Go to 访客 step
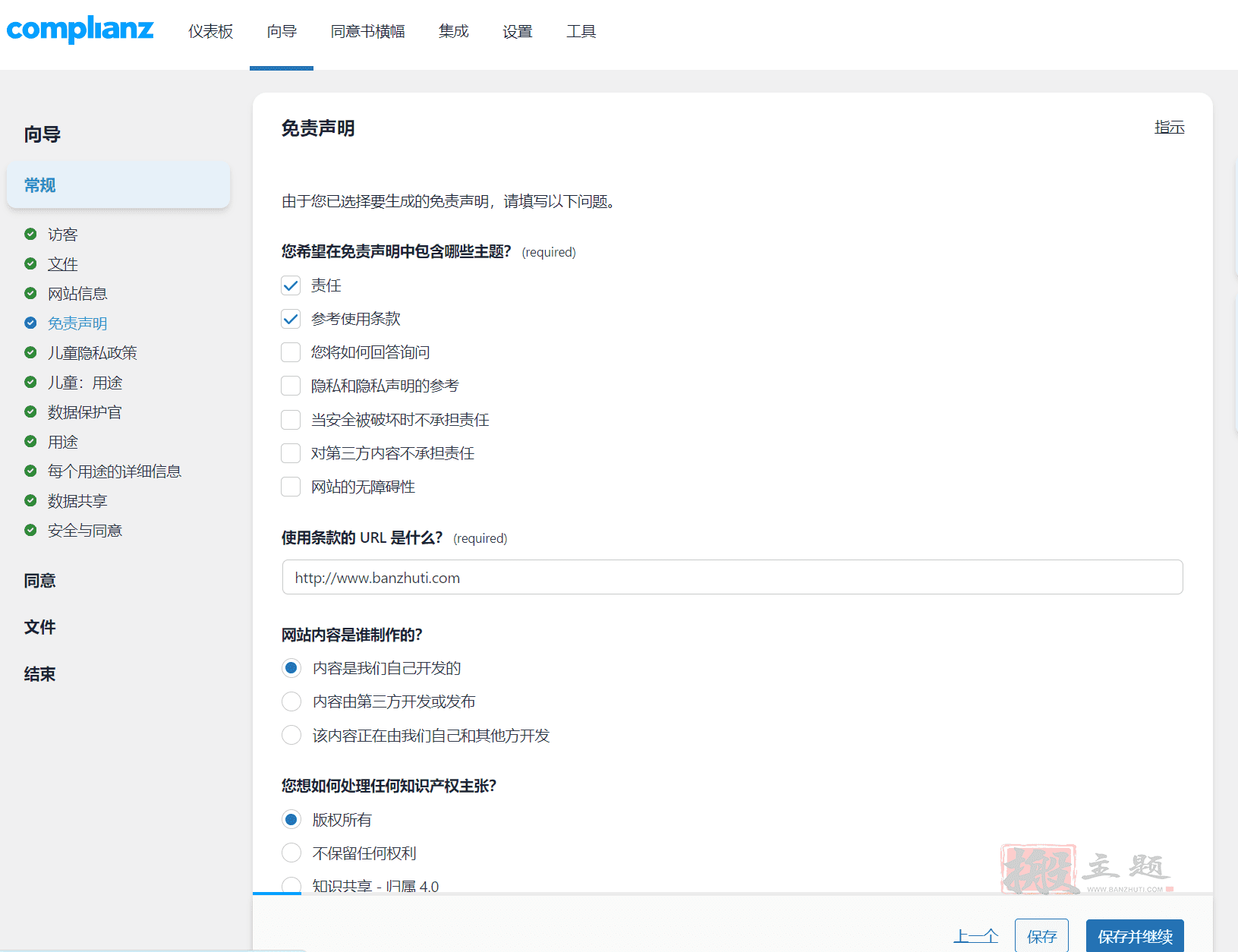The width and height of the screenshot is (1238, 952). (63, 235)
